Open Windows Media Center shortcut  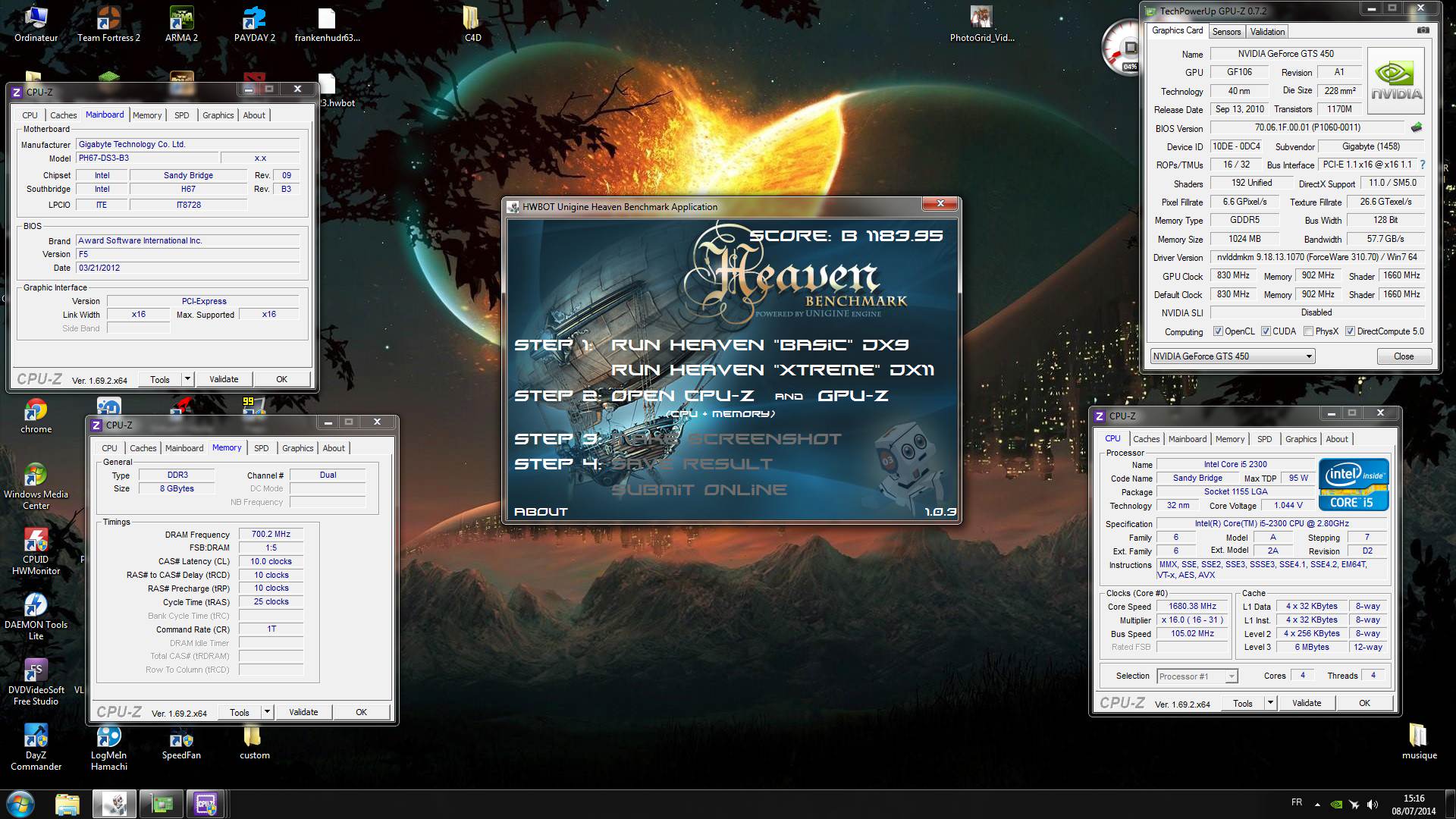coord(36,485)
